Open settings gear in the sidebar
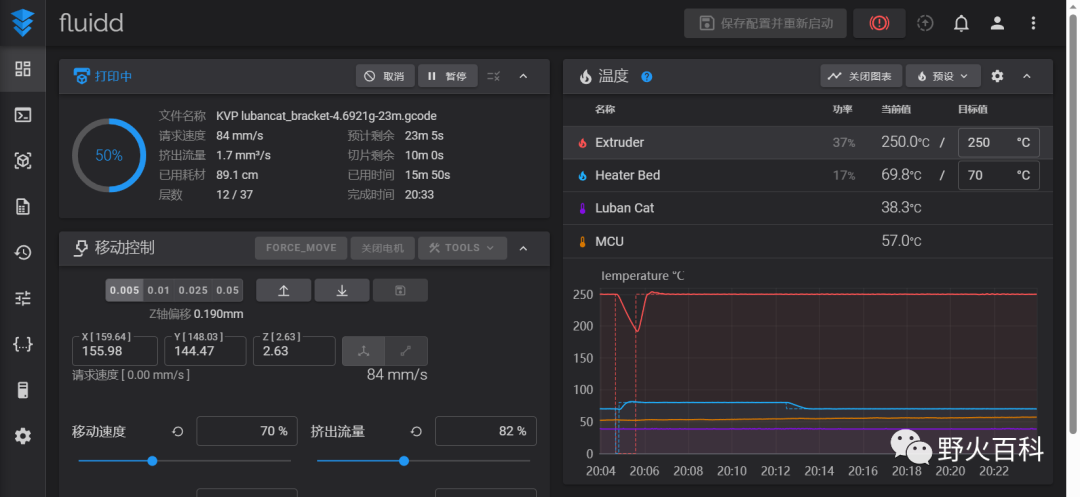The height and width of the screenshot is (497, 1080). pyautogui.click(x=23, y=436)
